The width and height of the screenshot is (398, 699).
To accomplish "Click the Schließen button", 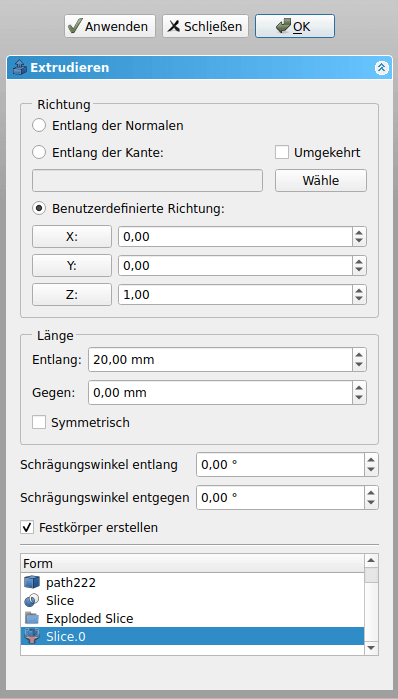I will click(205, 26).
